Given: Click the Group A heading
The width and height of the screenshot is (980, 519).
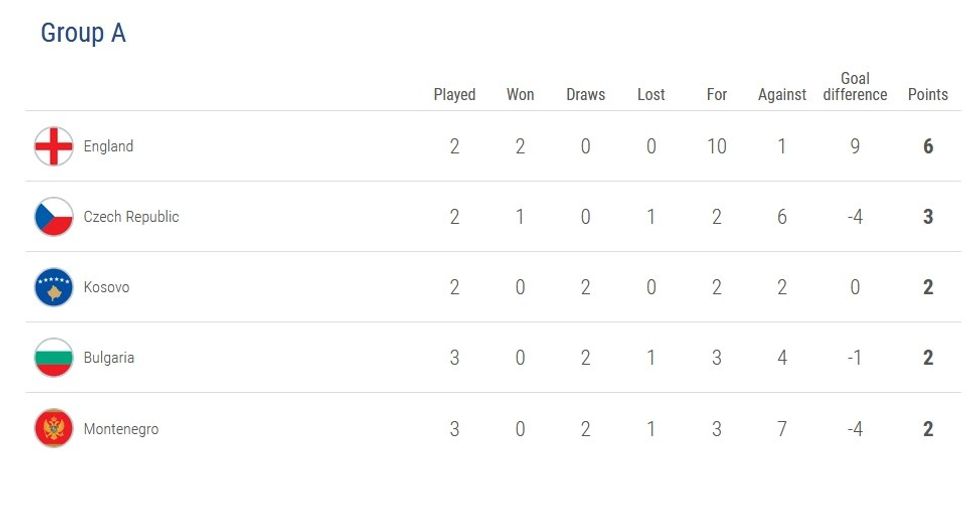Looking at the screenshot, I should tap(83, 33).
